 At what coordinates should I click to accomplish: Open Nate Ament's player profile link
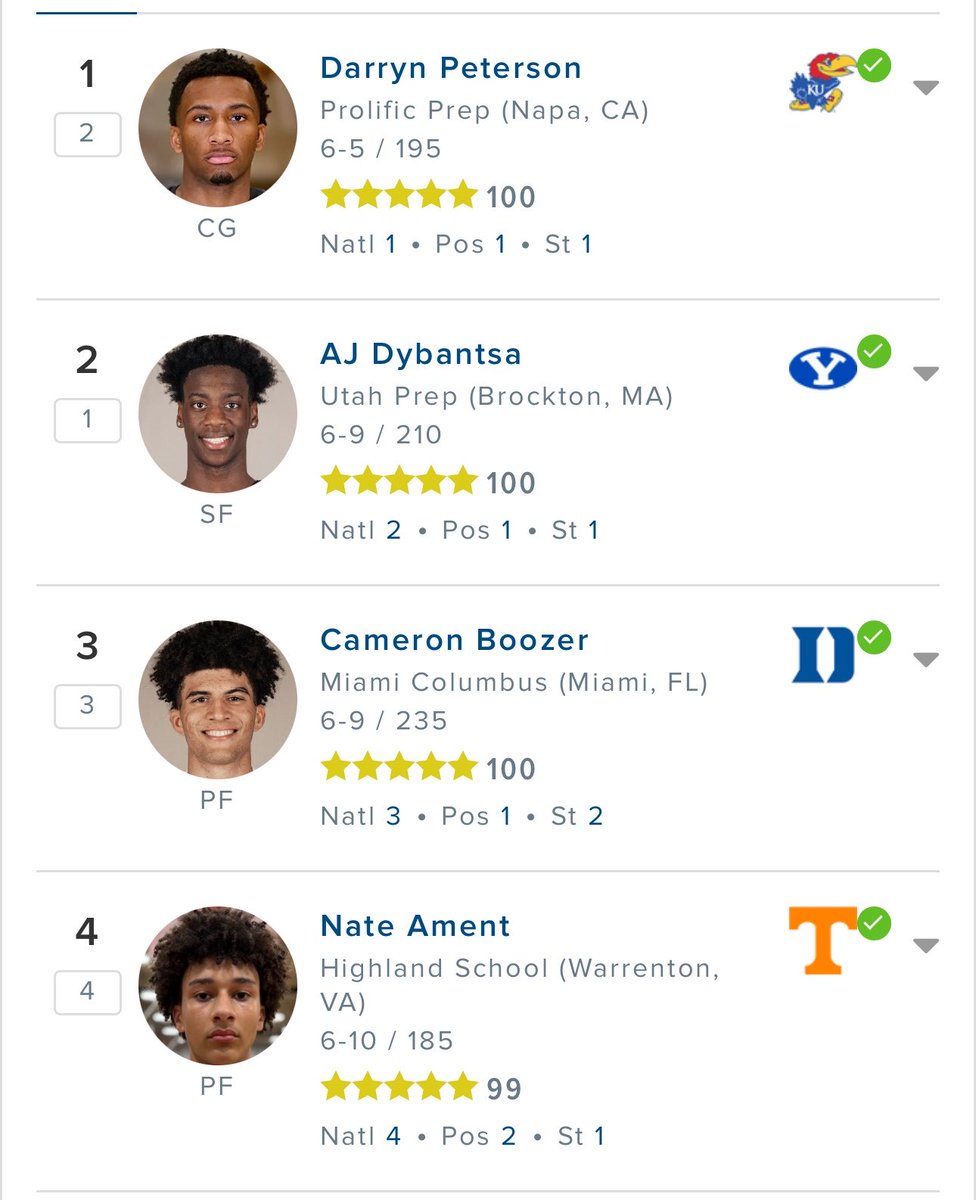[415, 926]
